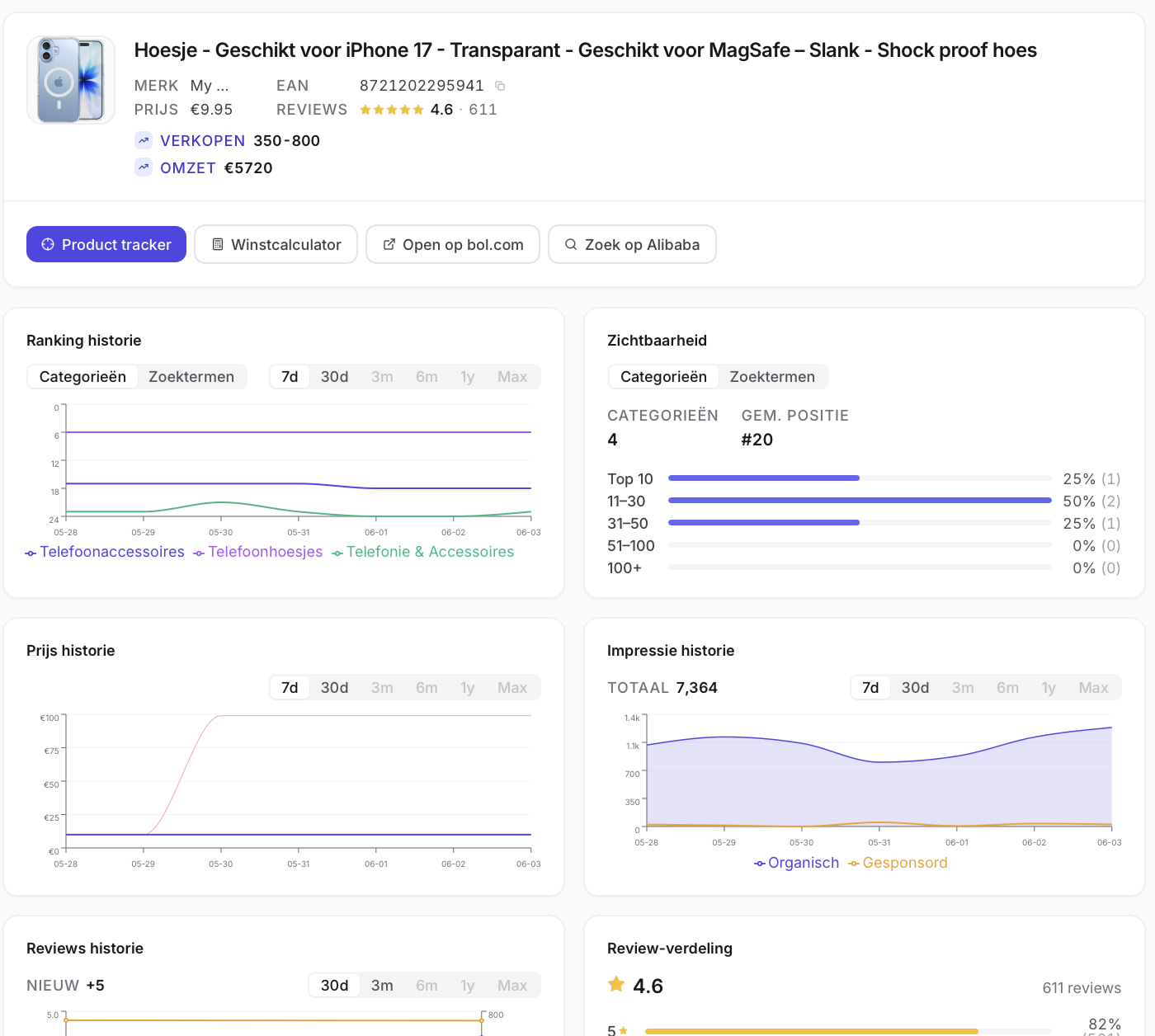Screen dimensions: 1155x1036
Task: Open product on bol.com
Action: point(453,244)
